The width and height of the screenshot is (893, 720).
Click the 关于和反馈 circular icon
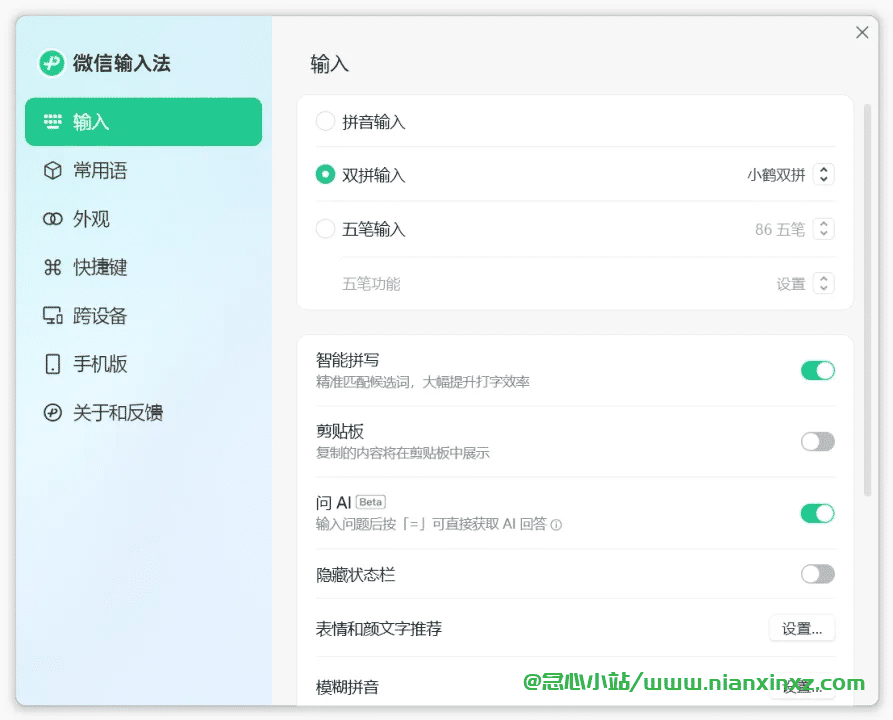click(x=52, y=412)
